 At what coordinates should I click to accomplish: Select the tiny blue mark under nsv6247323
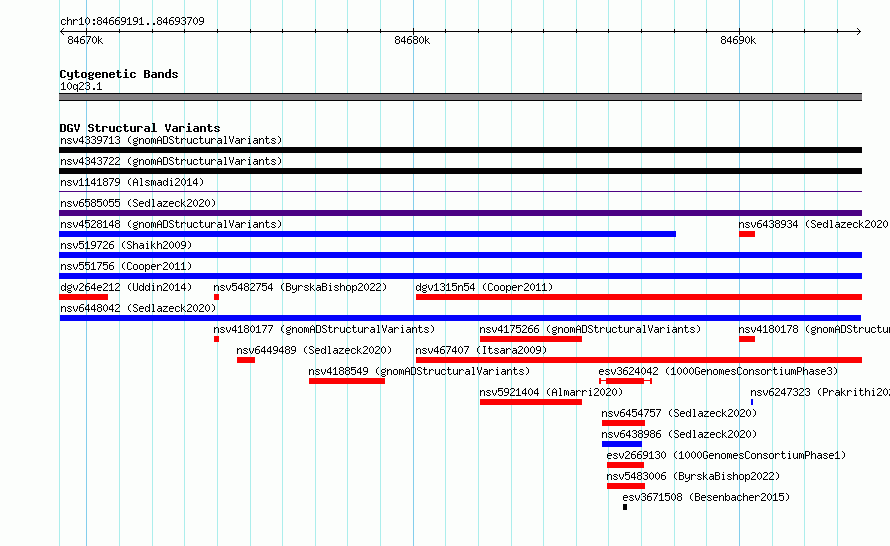coord(752,402)
